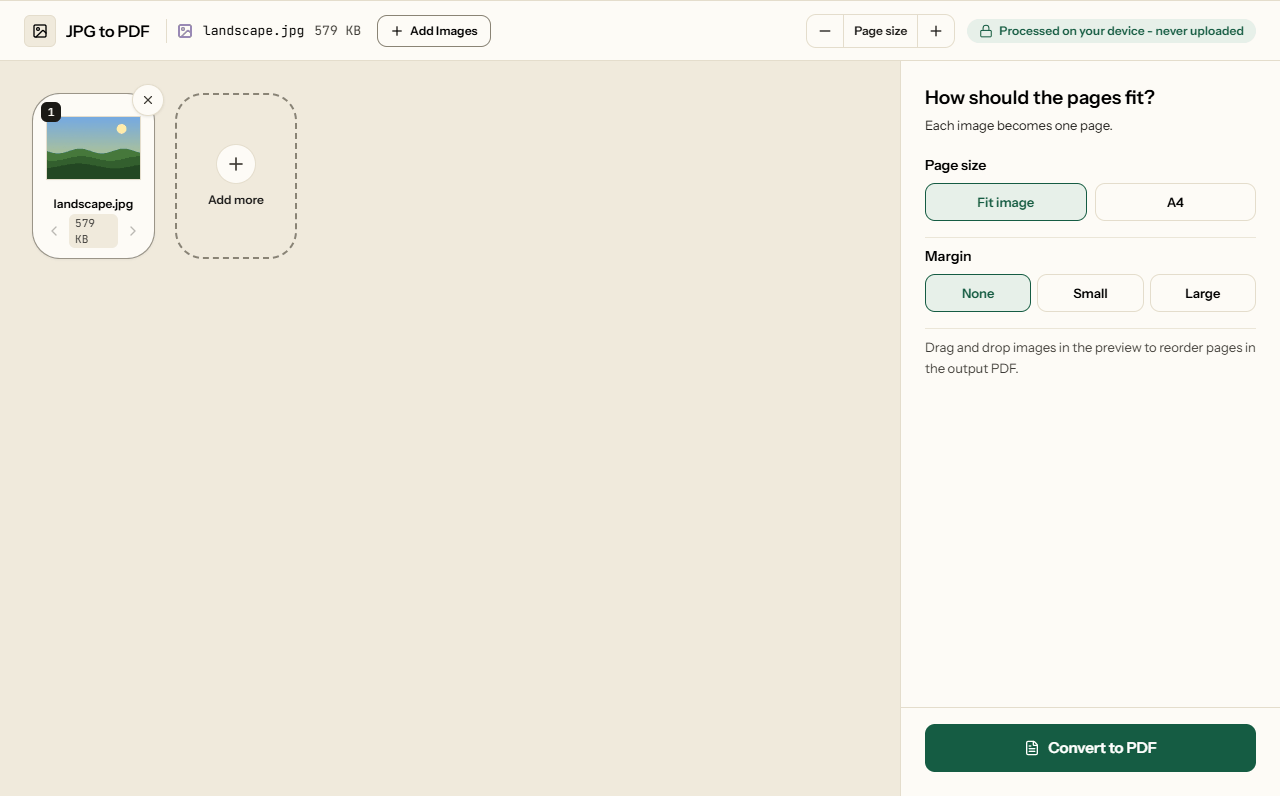This screenshot has width=1280, height=796.
Task: Click the JPG to PDF app logo icon
Action: pyautogui.click(x=40, y=31)
